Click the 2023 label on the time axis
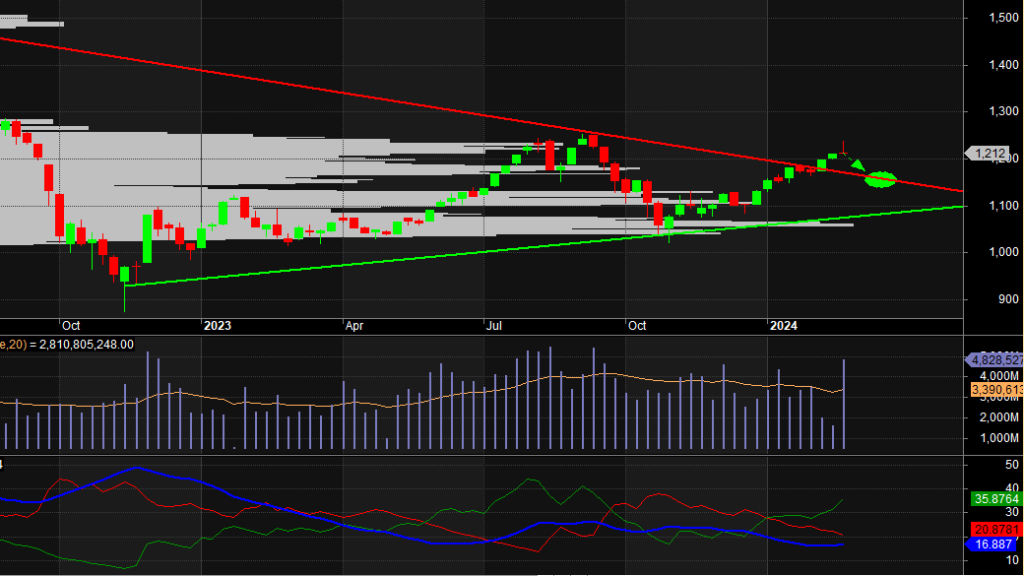This screenshot has height=576, width=1024. click(217, 326)
